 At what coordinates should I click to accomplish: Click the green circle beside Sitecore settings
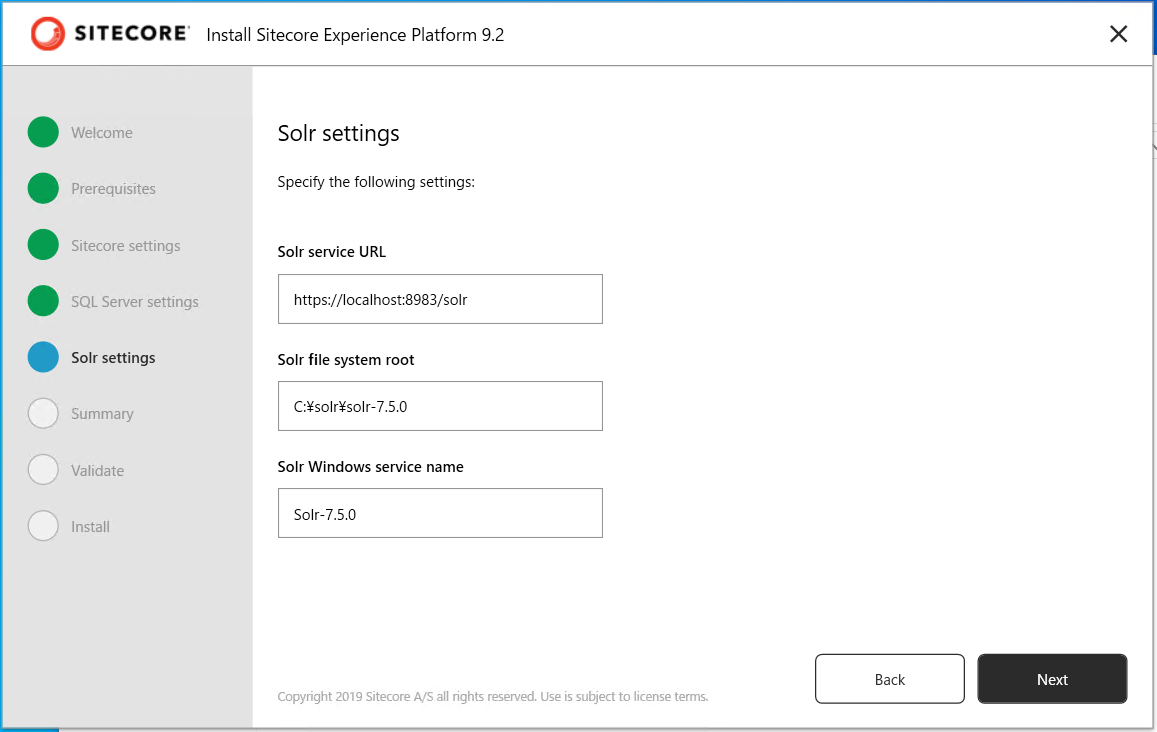pos(44,244)
